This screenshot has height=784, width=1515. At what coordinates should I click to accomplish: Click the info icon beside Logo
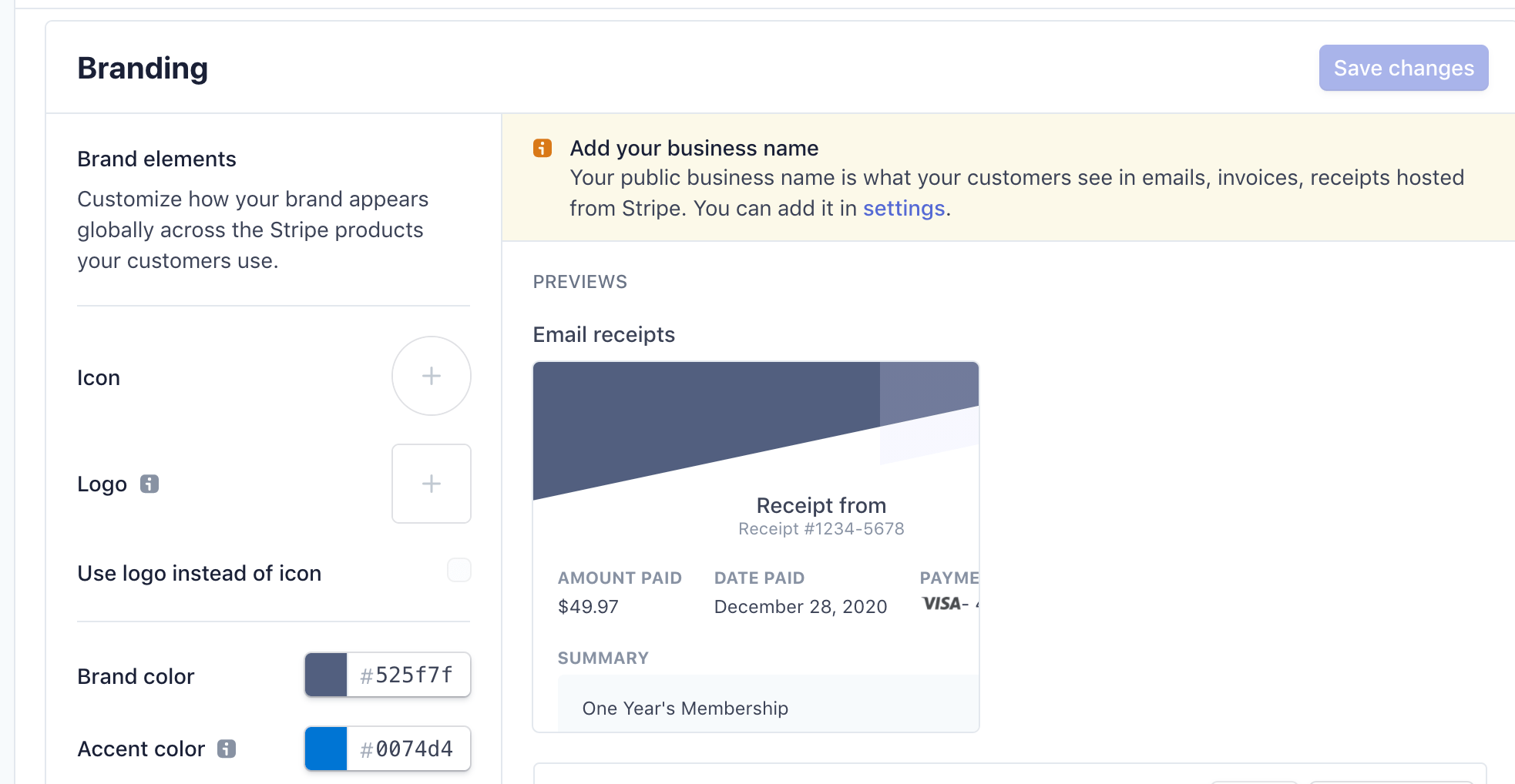pos(149,484)
